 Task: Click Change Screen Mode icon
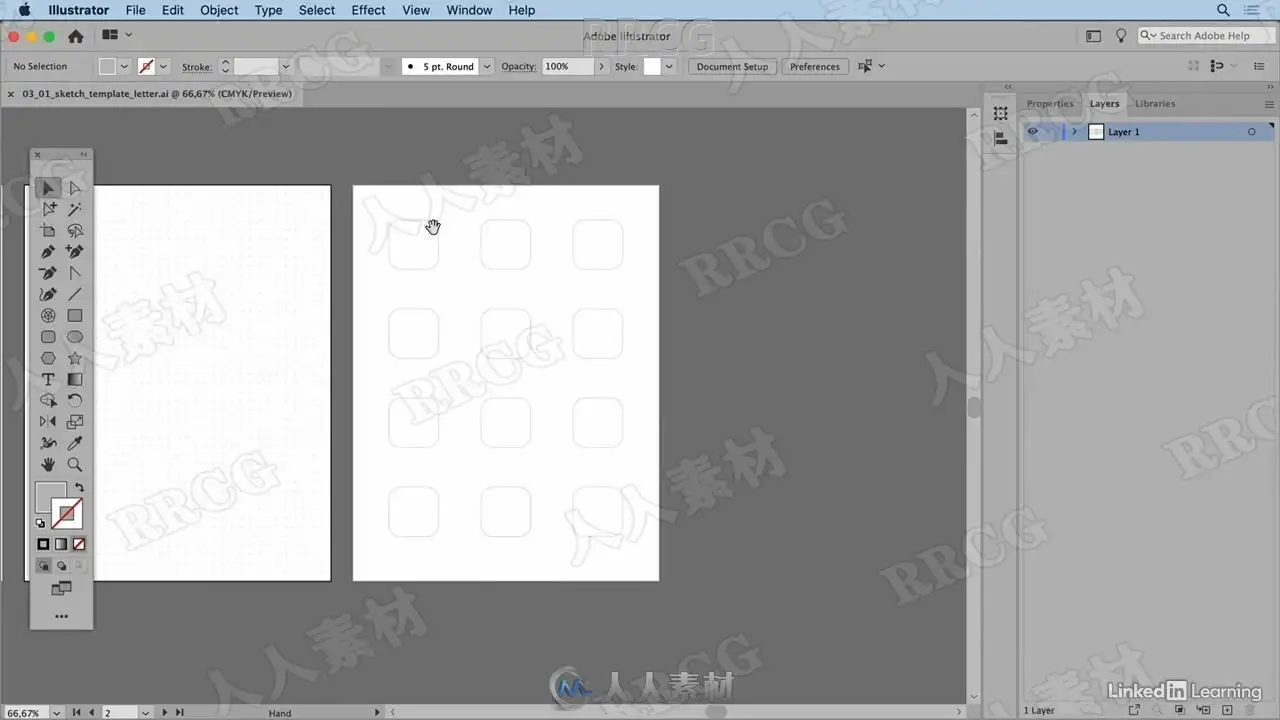click(62, 589)
